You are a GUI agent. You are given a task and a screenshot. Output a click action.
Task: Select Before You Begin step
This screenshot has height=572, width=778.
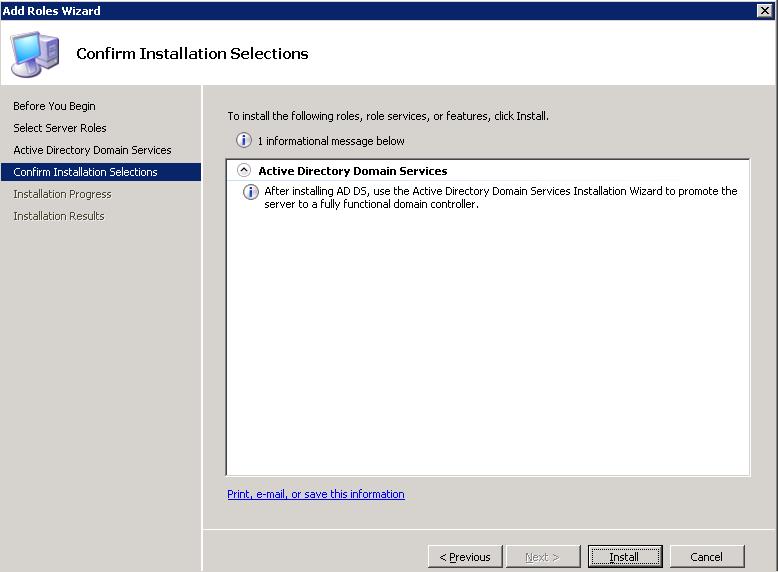click(x=54, y=106)
